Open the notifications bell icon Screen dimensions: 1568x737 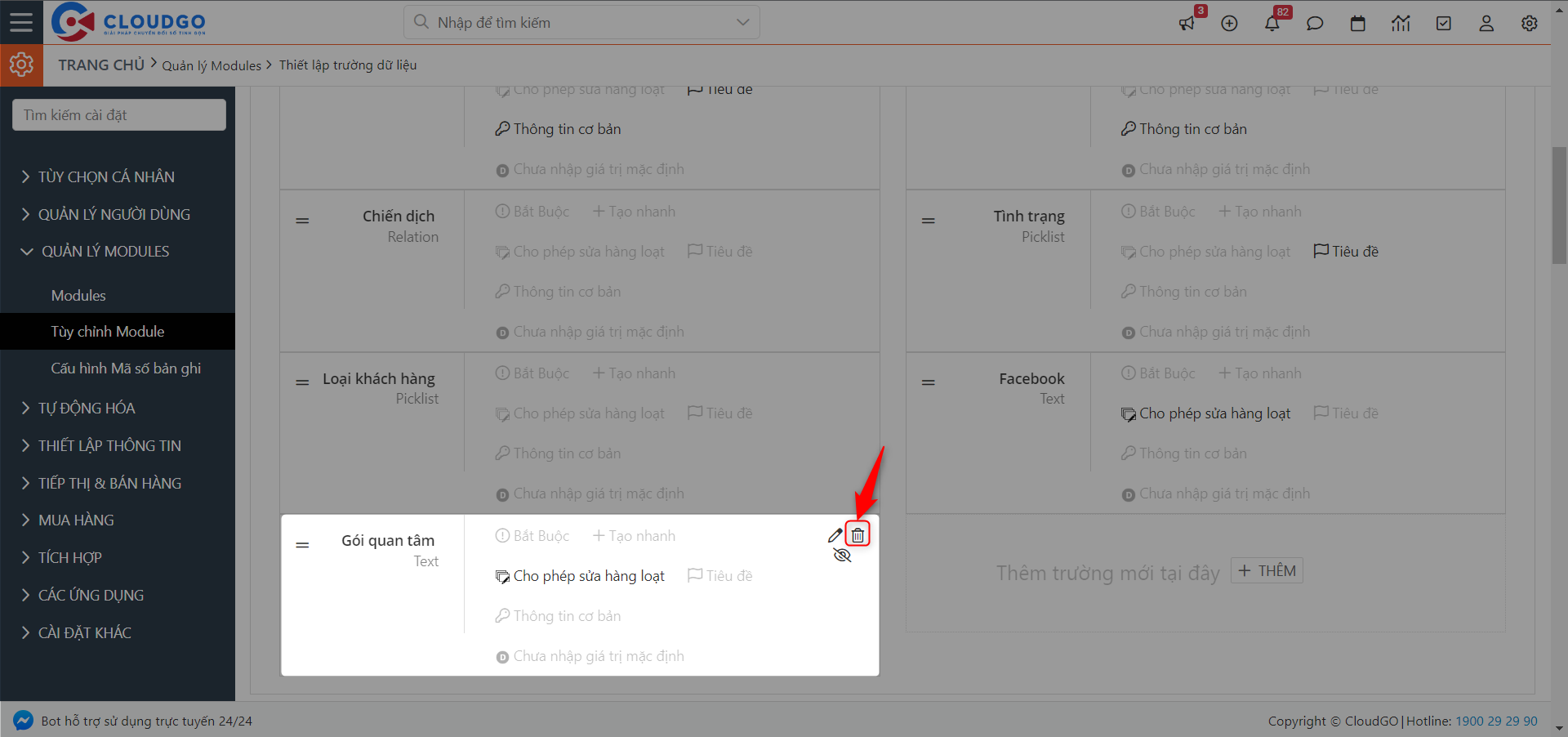(x=1272, y=24)
